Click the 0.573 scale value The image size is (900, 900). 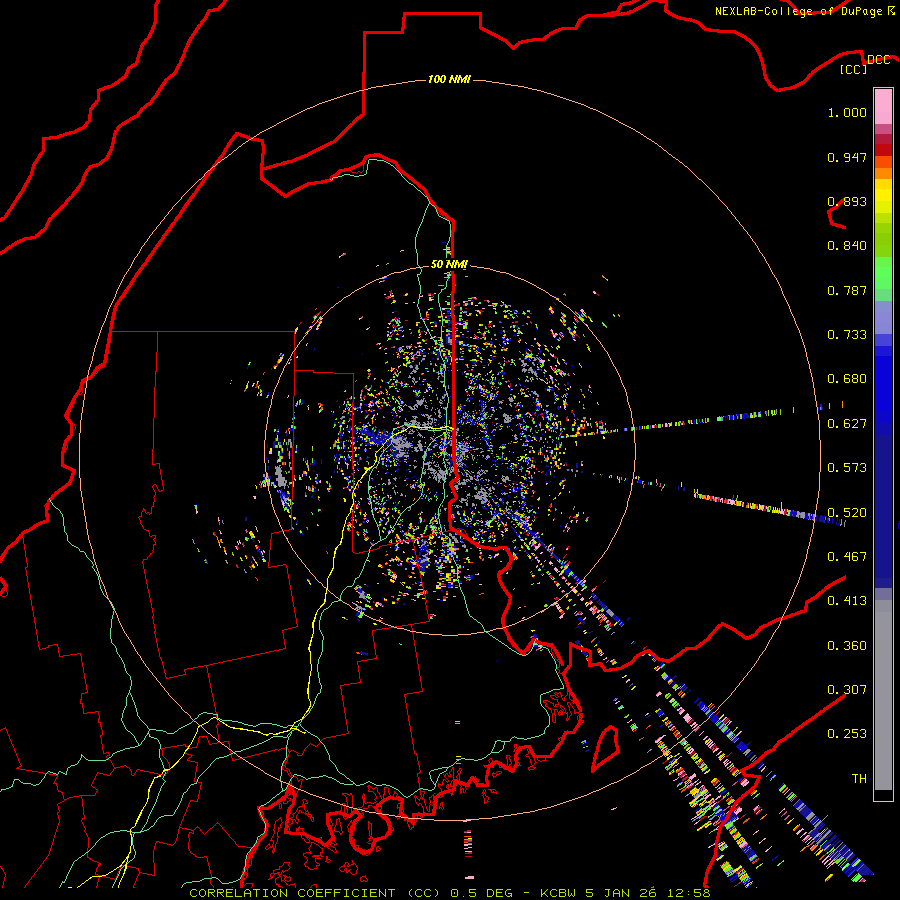tap(847, 468)
